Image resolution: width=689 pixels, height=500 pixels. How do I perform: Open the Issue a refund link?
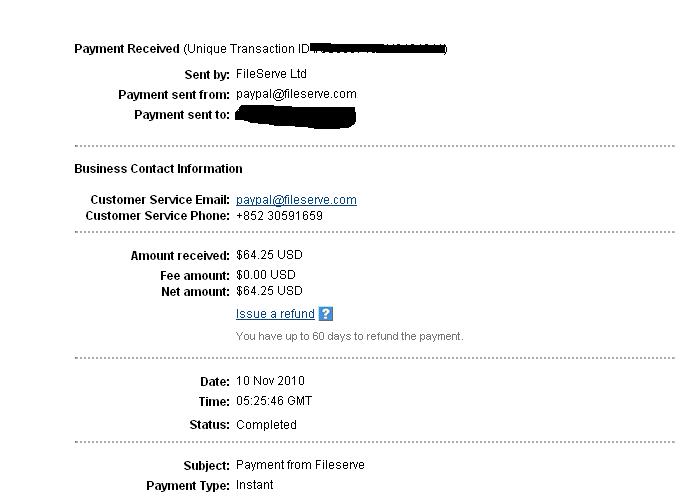(275, 314)
